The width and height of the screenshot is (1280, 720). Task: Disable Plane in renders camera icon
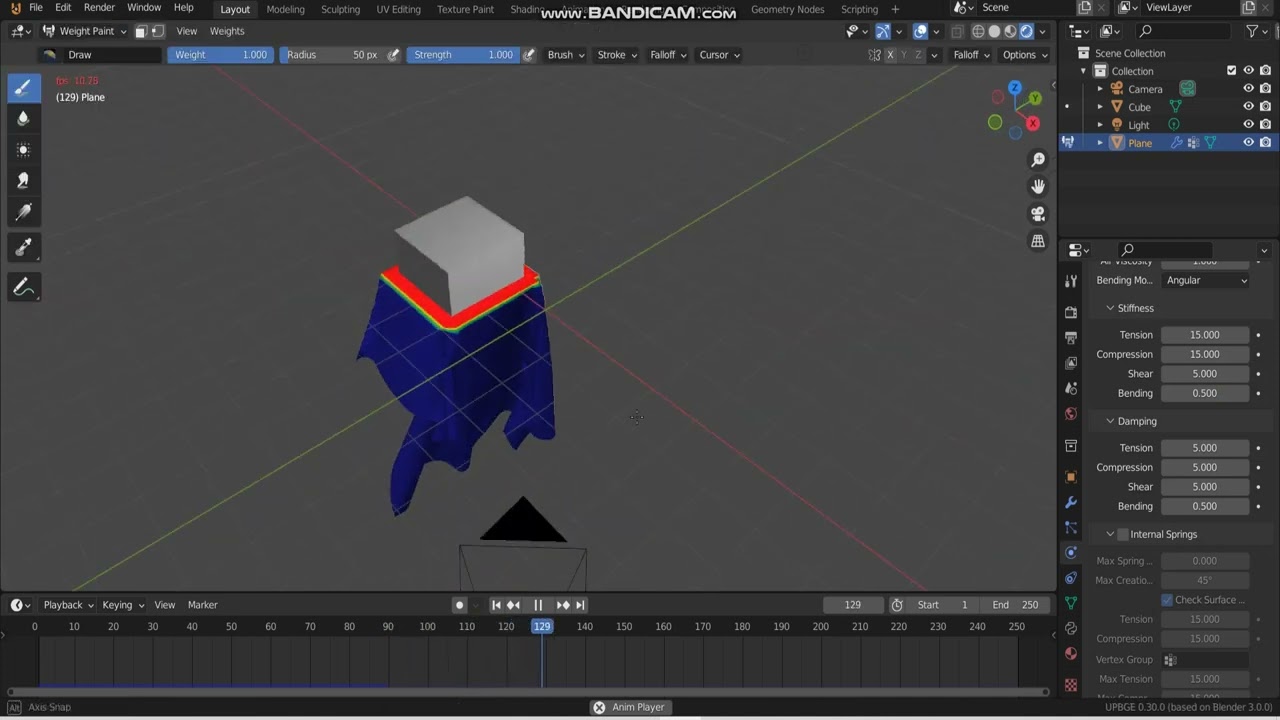[x=1265, y=143]
